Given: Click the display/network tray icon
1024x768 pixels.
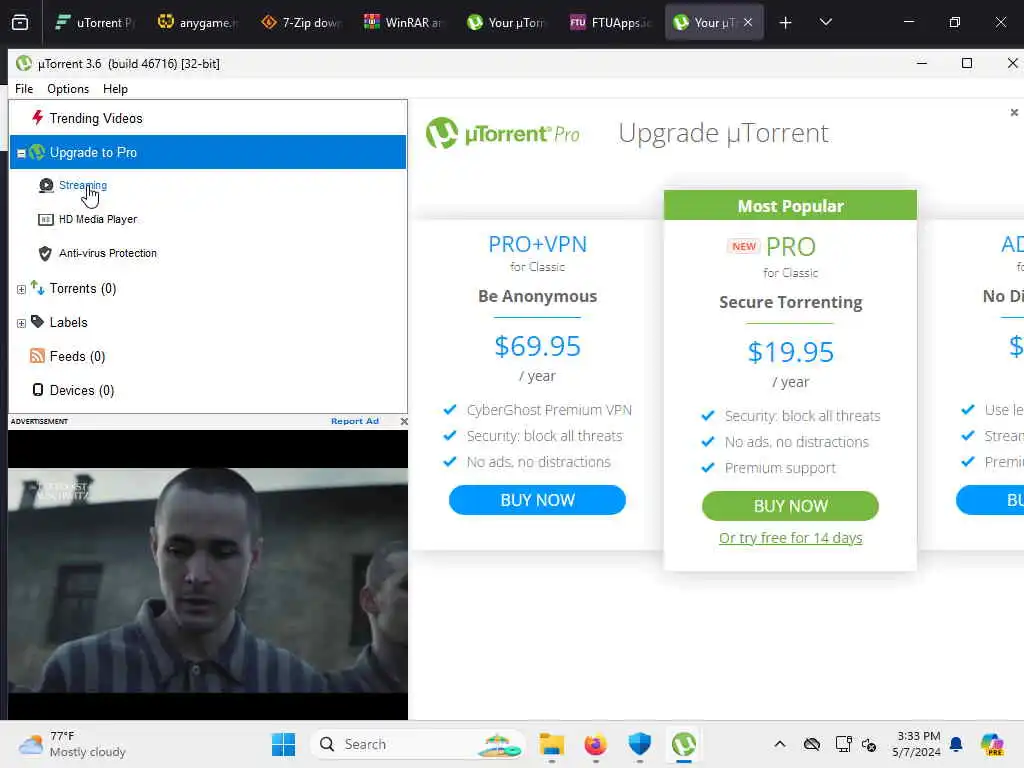Looking at the screenshot, I should coord(843,744).
